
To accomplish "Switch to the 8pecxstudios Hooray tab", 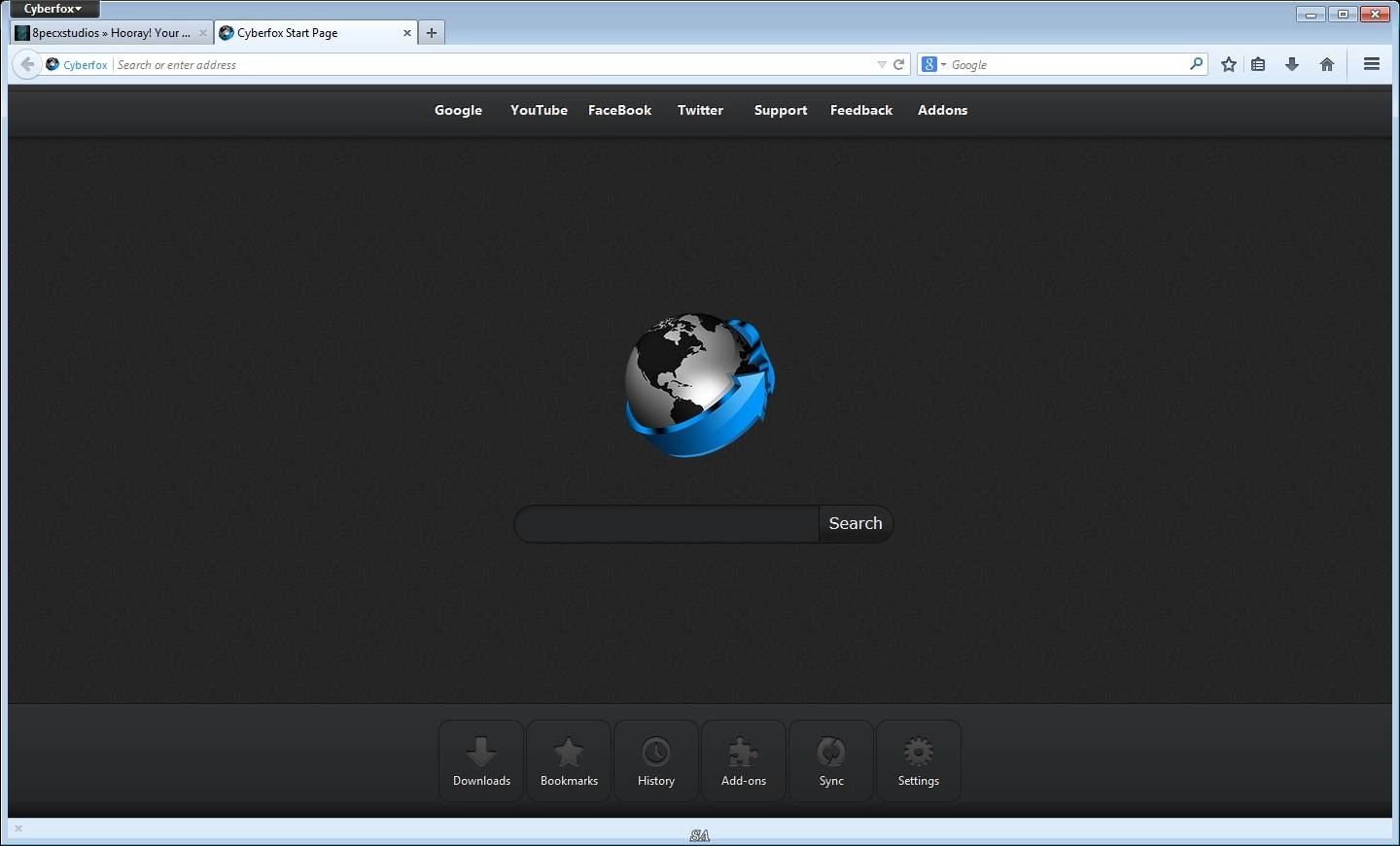I will (x=111, y=33).
